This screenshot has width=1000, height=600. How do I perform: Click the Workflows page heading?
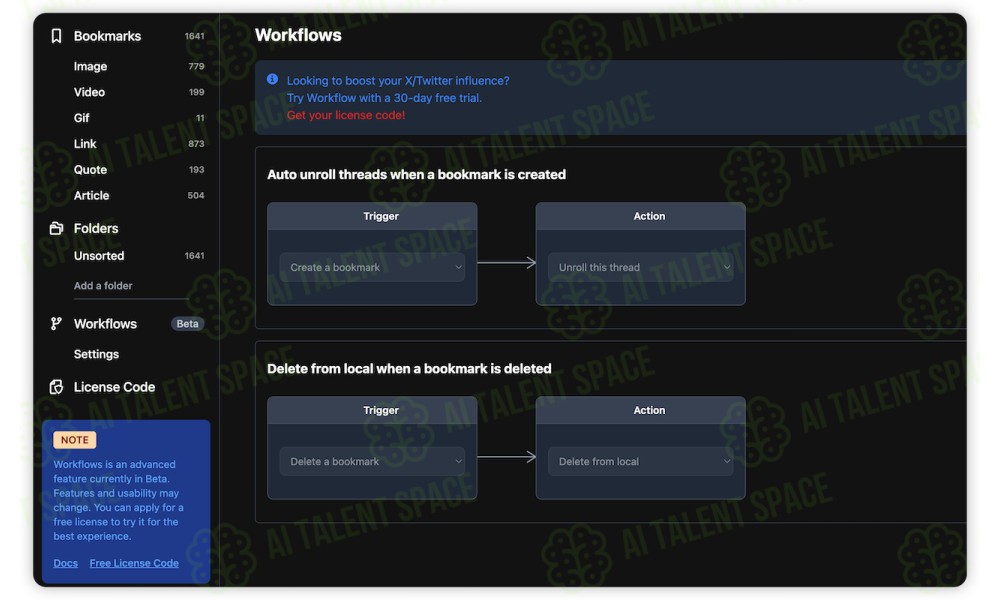(298, 35)
